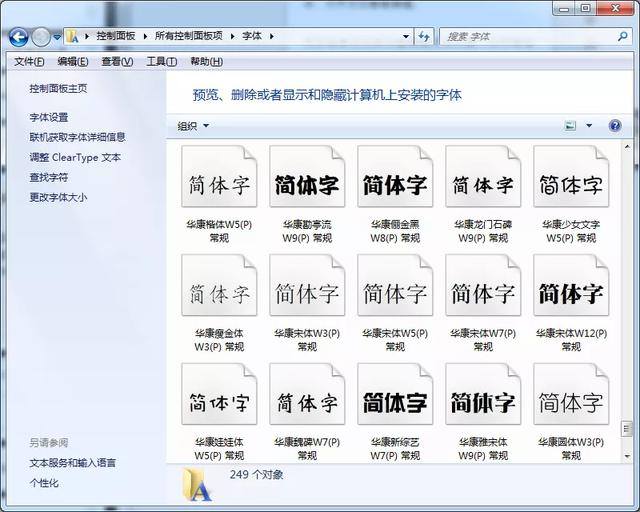640x512 pixels.
Task: Minimize the Fonts window
Action: pos(564,8)
